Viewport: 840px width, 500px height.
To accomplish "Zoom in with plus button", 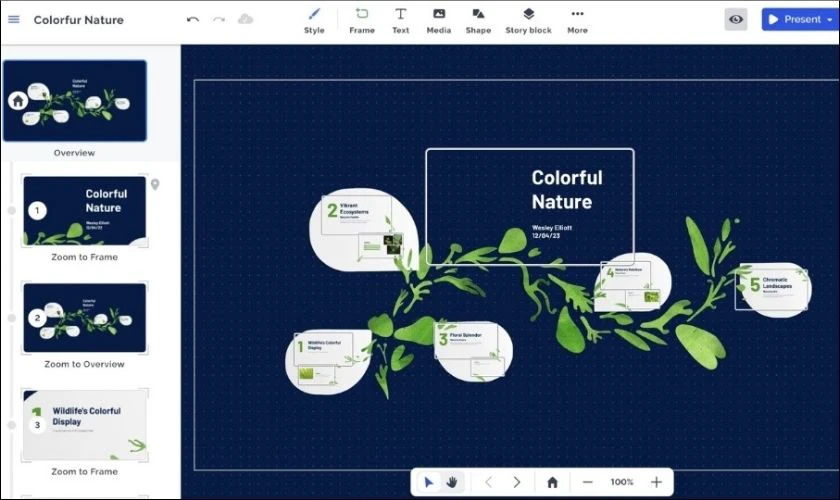I will coord(656,482).
